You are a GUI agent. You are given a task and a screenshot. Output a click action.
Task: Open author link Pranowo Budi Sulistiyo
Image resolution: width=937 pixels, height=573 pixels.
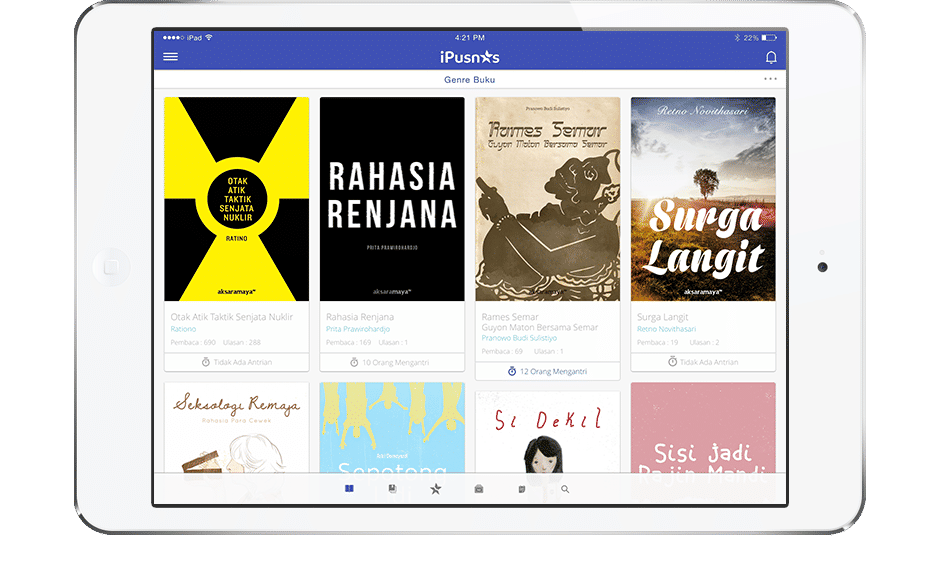click(519, 338)
